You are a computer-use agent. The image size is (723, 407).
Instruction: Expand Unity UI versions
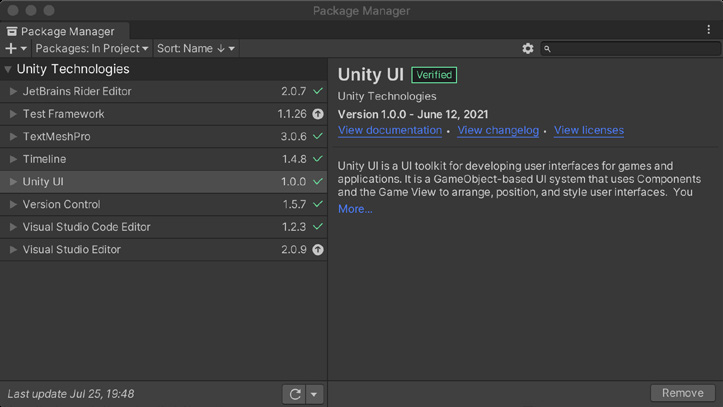coord(13,182)
